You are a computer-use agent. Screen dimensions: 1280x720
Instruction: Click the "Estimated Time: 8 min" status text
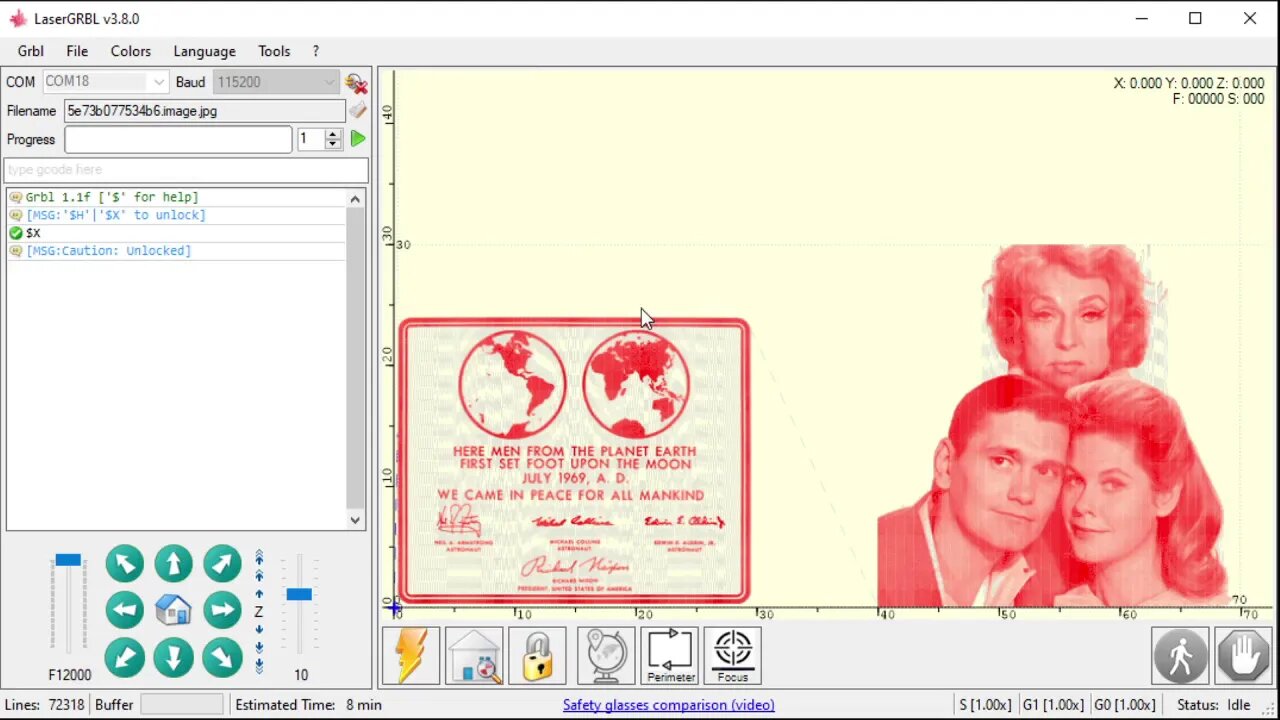click(x=308, y=705)
